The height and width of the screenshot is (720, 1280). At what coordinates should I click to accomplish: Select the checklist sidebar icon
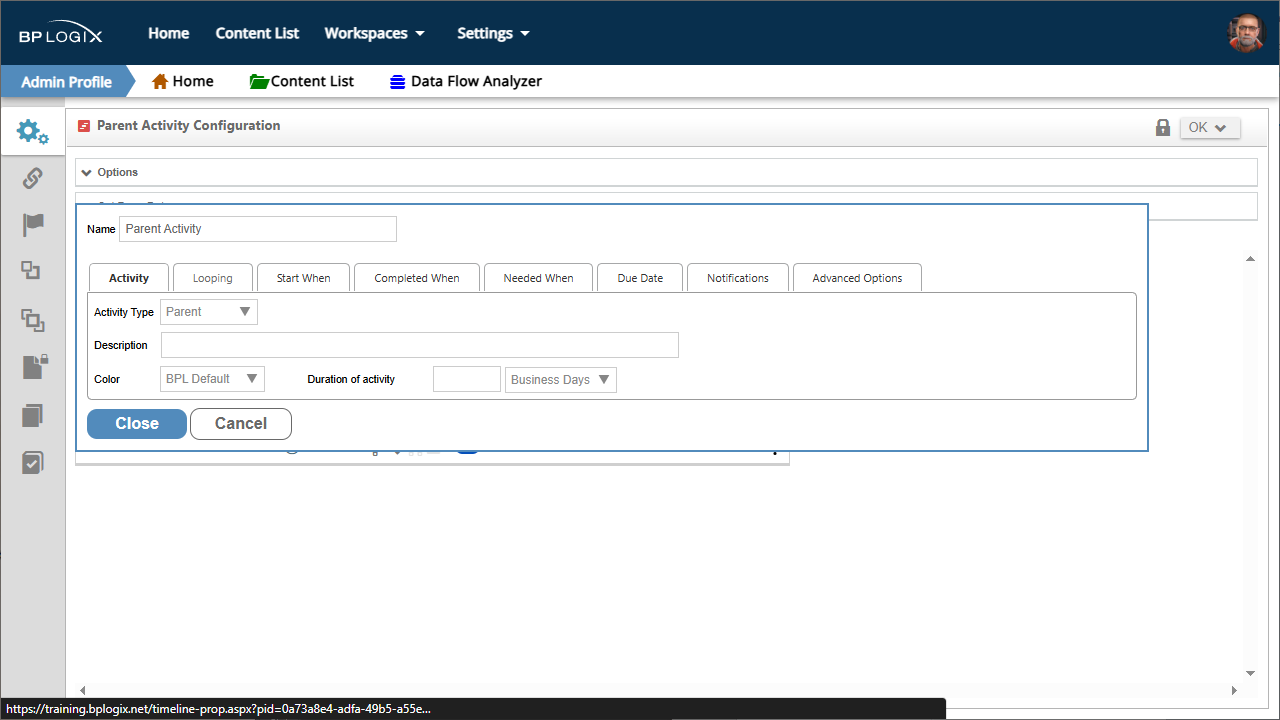(x=33, y=462)
